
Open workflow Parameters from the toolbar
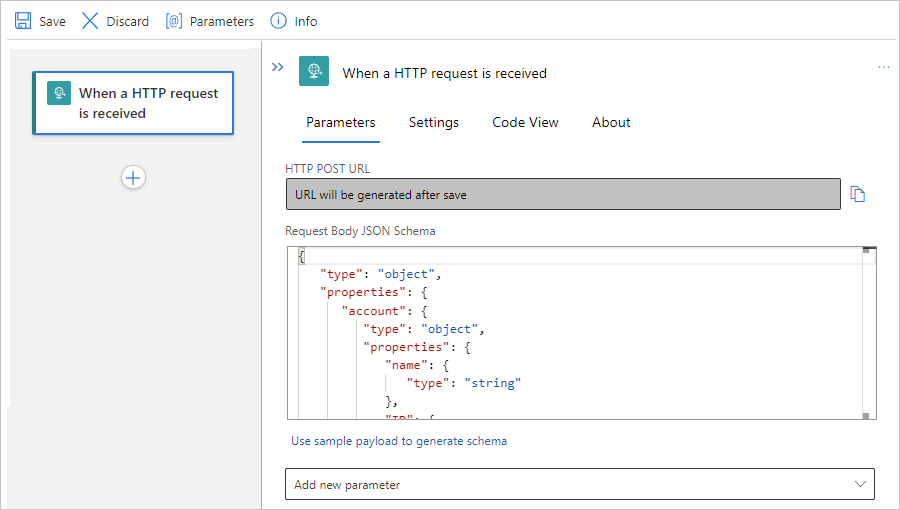tap(209, 21)
